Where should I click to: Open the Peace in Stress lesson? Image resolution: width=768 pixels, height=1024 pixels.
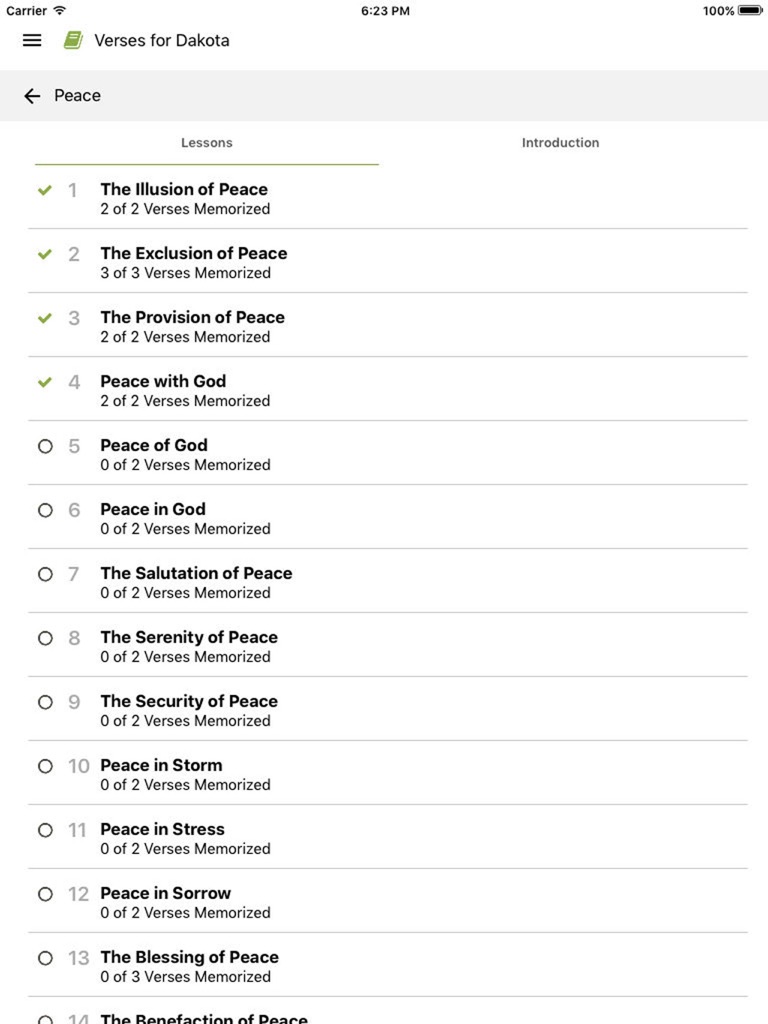pos(163,838)
